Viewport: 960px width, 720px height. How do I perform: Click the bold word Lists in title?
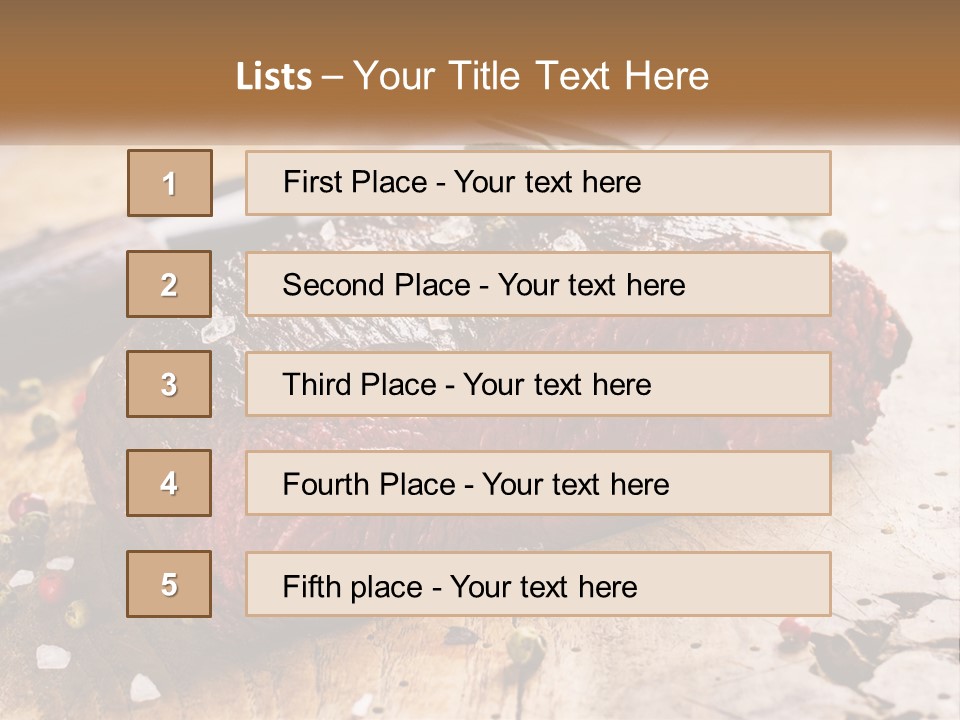coord(273,77)
